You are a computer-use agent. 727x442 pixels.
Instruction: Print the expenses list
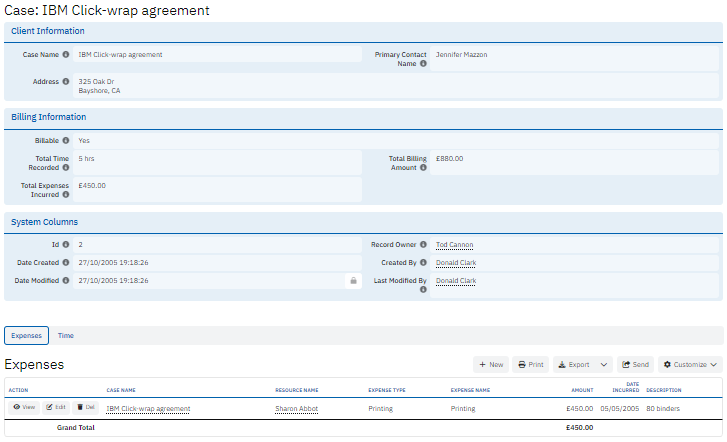click(x=531, y=365)
